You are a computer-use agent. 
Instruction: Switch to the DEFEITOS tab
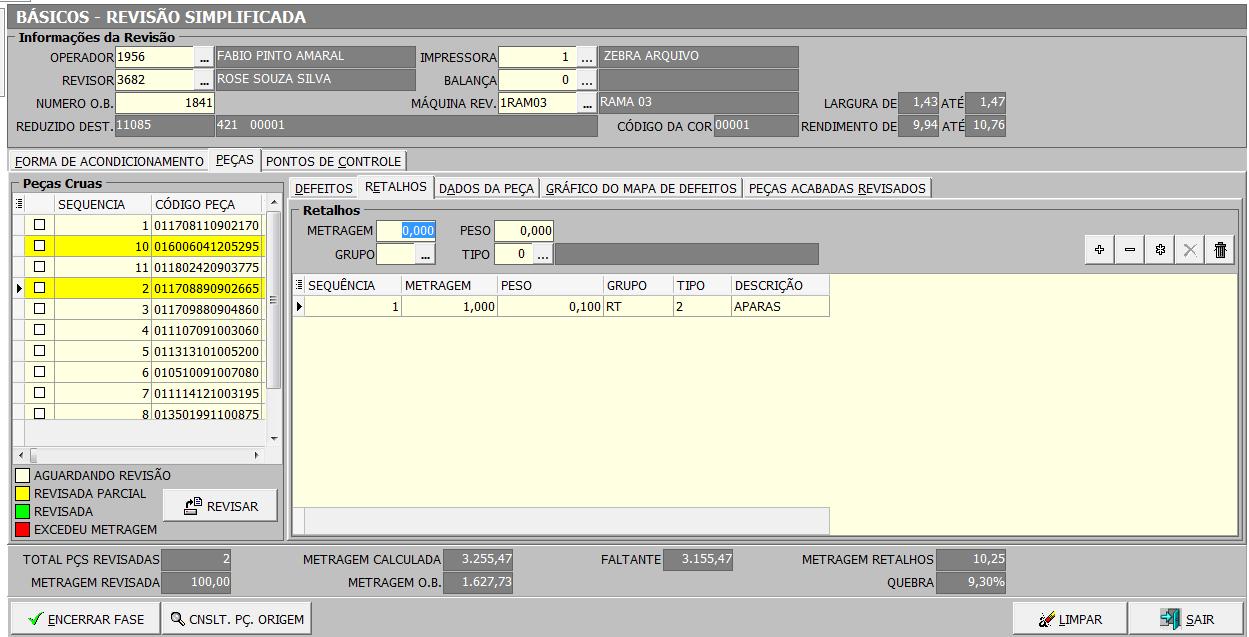click(x=323, y=188)
